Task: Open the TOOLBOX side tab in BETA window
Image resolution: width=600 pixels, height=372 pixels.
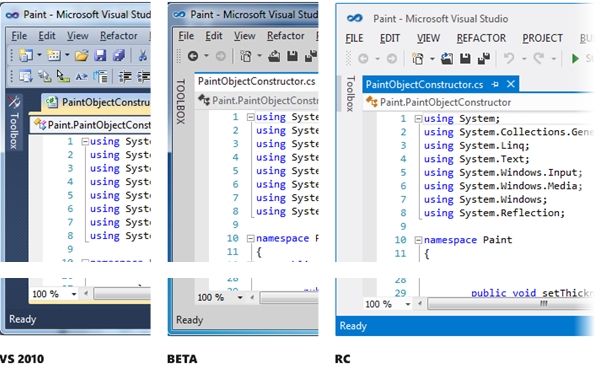Action: (x=181, y=101)
